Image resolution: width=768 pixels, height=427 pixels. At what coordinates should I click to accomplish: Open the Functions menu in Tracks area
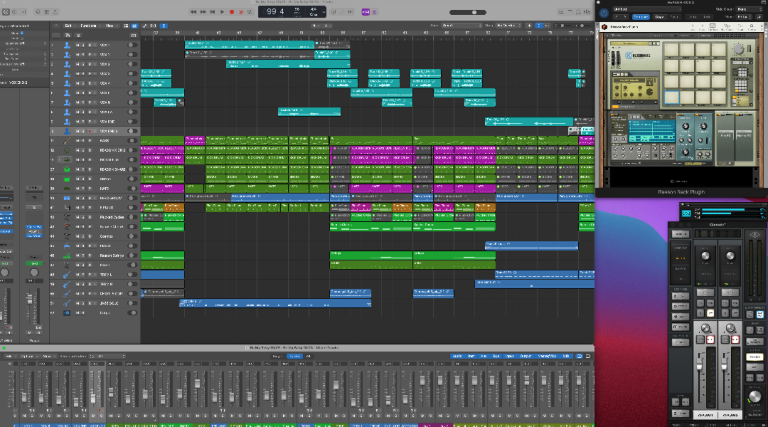88,25
